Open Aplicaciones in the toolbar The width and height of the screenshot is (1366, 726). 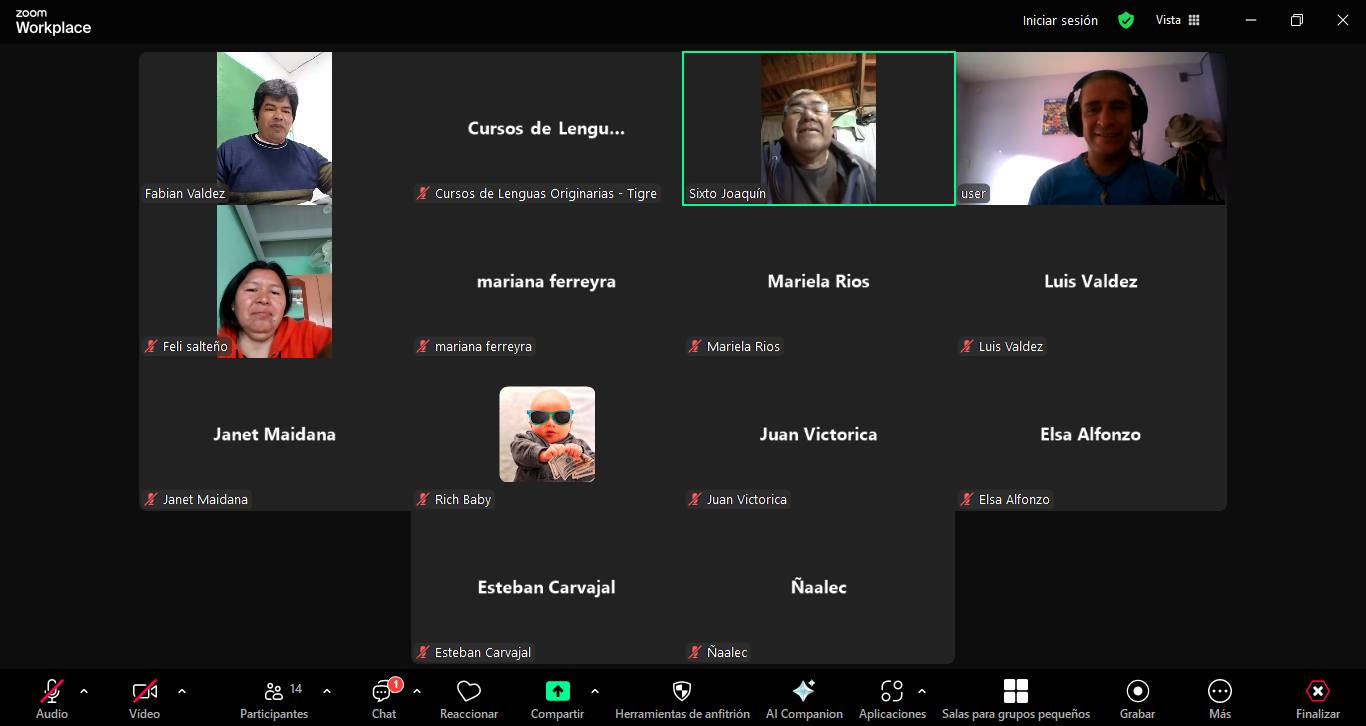(891, 698)
